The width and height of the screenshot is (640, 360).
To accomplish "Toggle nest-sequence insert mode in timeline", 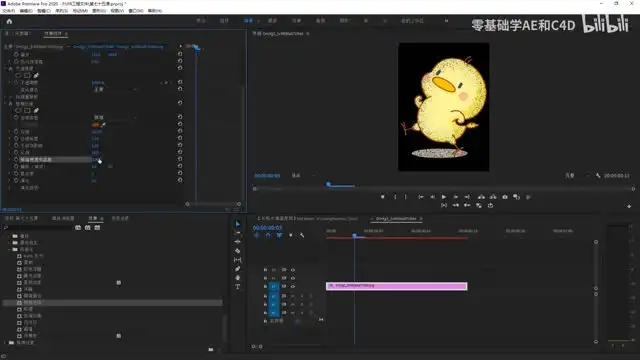I will 256,235.
